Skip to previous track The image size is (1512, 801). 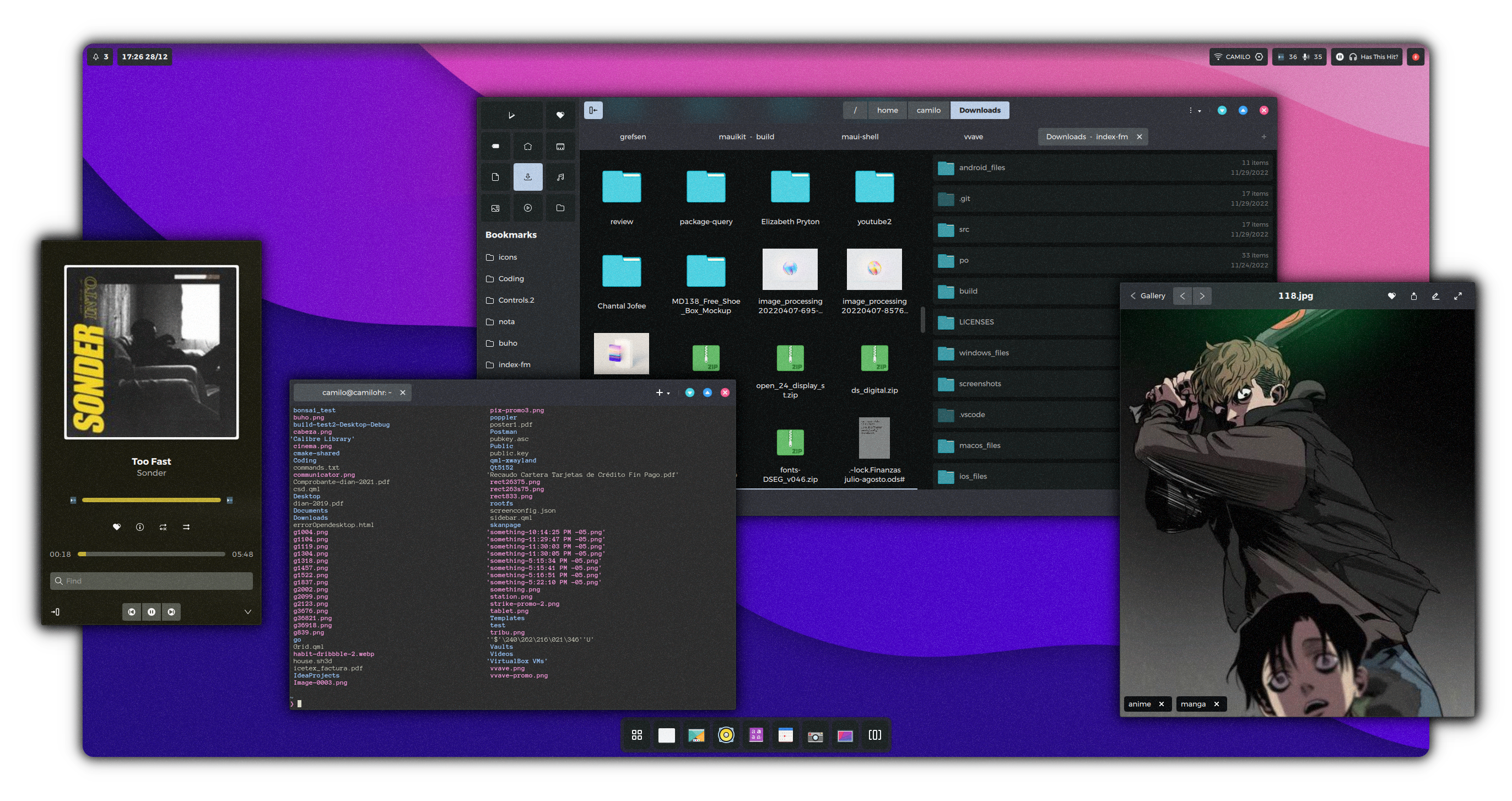pyautogui.click(x=132, y=612)
